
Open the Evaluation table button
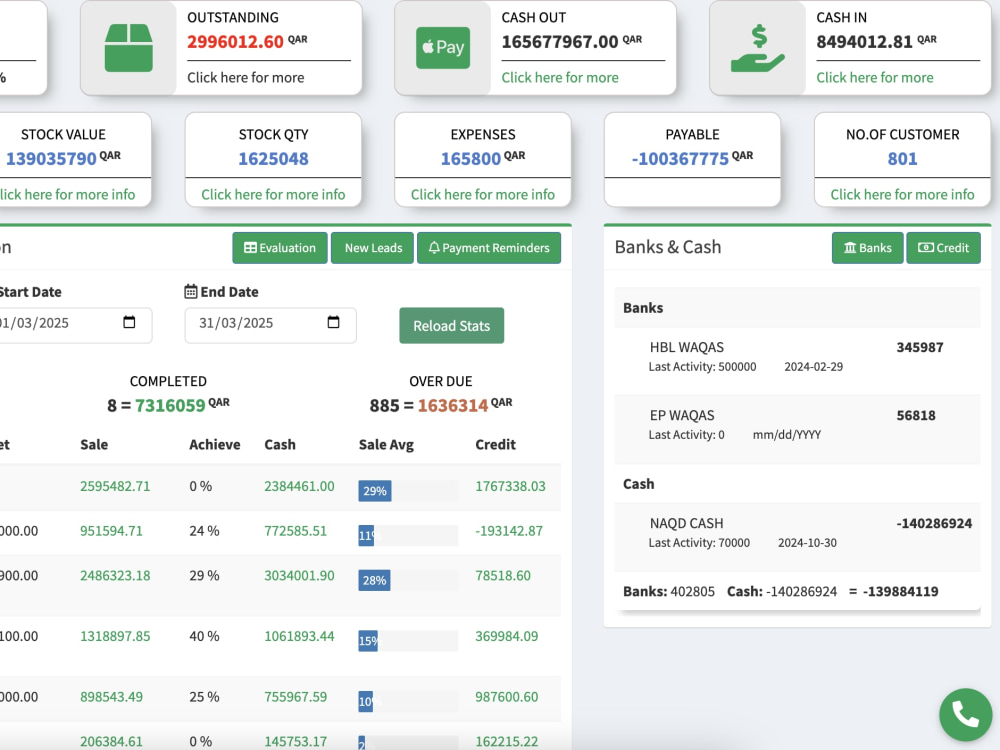coord(280,248)
